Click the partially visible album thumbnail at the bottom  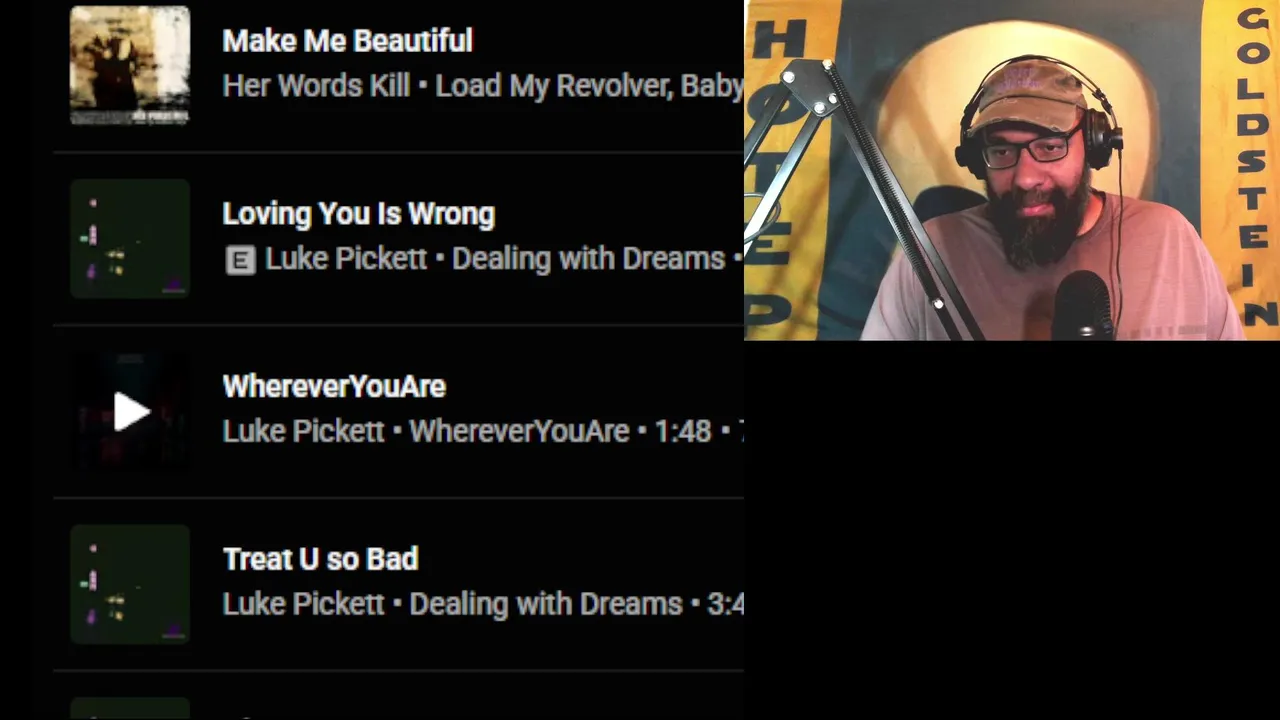(130, 708)
